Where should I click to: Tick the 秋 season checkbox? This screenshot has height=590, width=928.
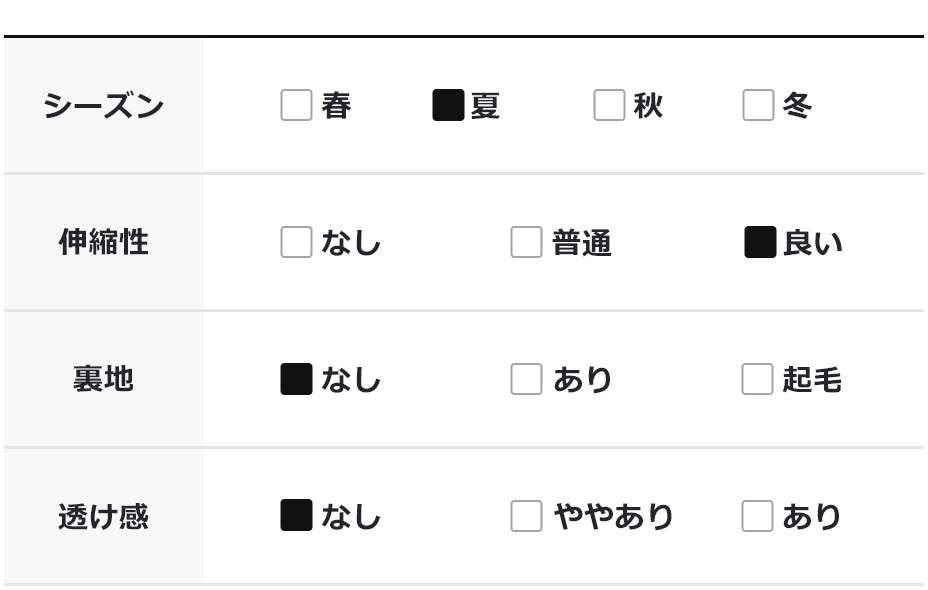pyautogui.click(x=609, y=105)
